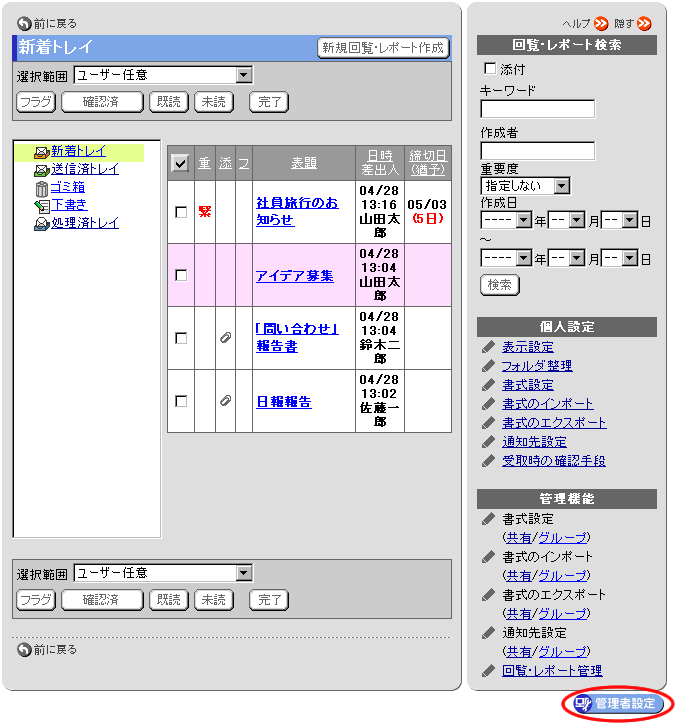Viewport: 676px width, 723px height.
Task: Enable the 添付 search checkbox
Action: pos(490,68)
